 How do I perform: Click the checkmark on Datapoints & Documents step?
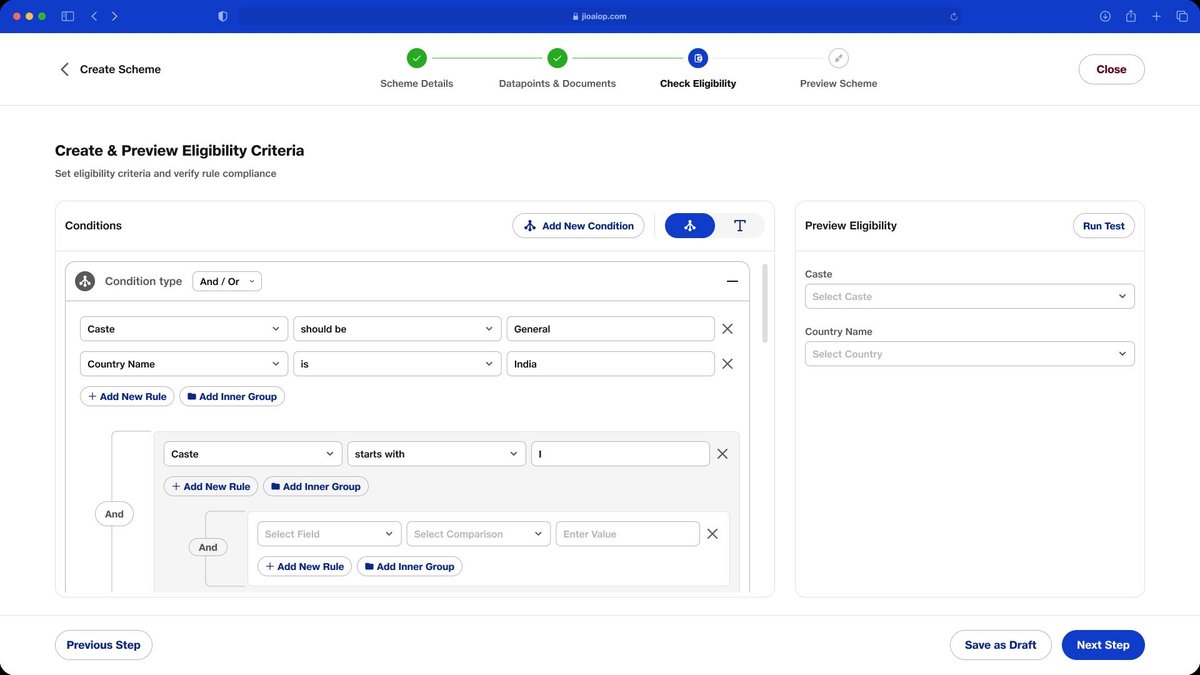coord(557,58)
